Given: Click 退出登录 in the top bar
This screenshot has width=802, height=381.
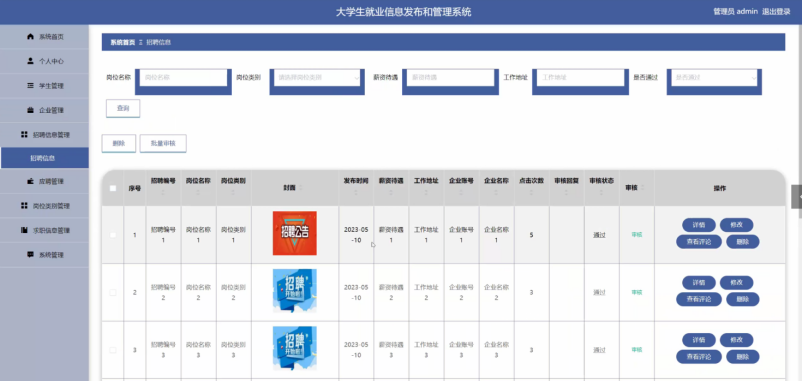Looking at the screenshot, I should pos(776,12).
